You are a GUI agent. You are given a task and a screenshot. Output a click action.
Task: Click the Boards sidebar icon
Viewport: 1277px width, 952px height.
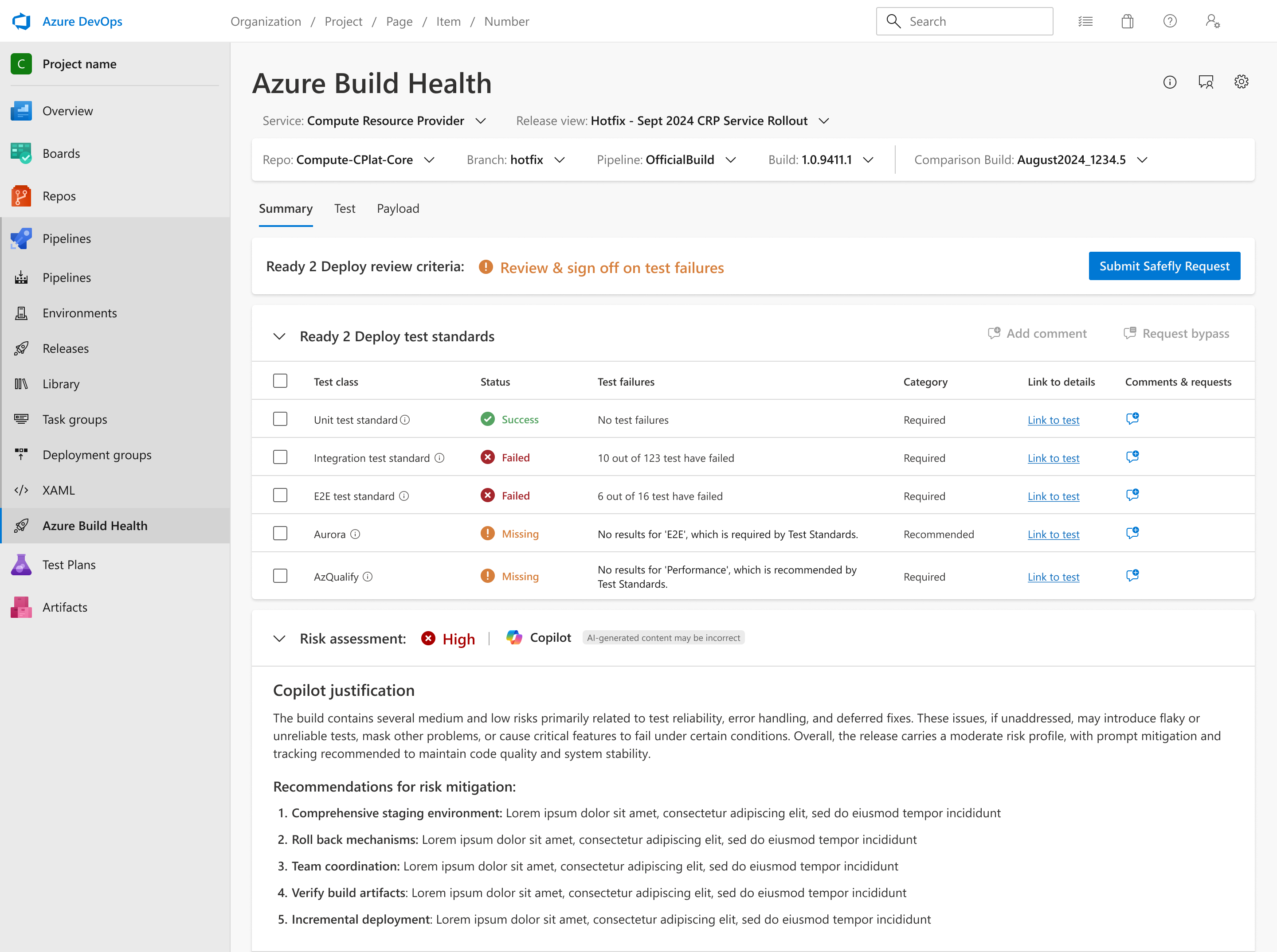click(x=21, y=153)
